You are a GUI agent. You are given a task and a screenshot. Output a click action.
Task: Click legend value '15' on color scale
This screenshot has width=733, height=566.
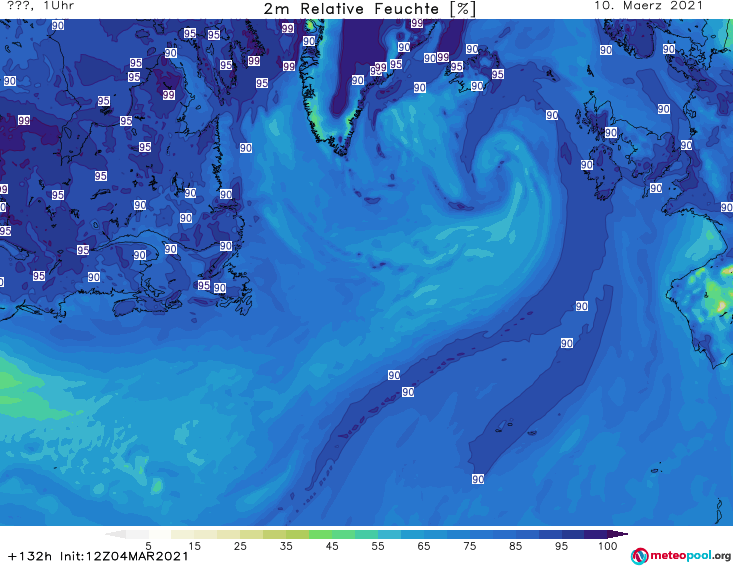194,546
